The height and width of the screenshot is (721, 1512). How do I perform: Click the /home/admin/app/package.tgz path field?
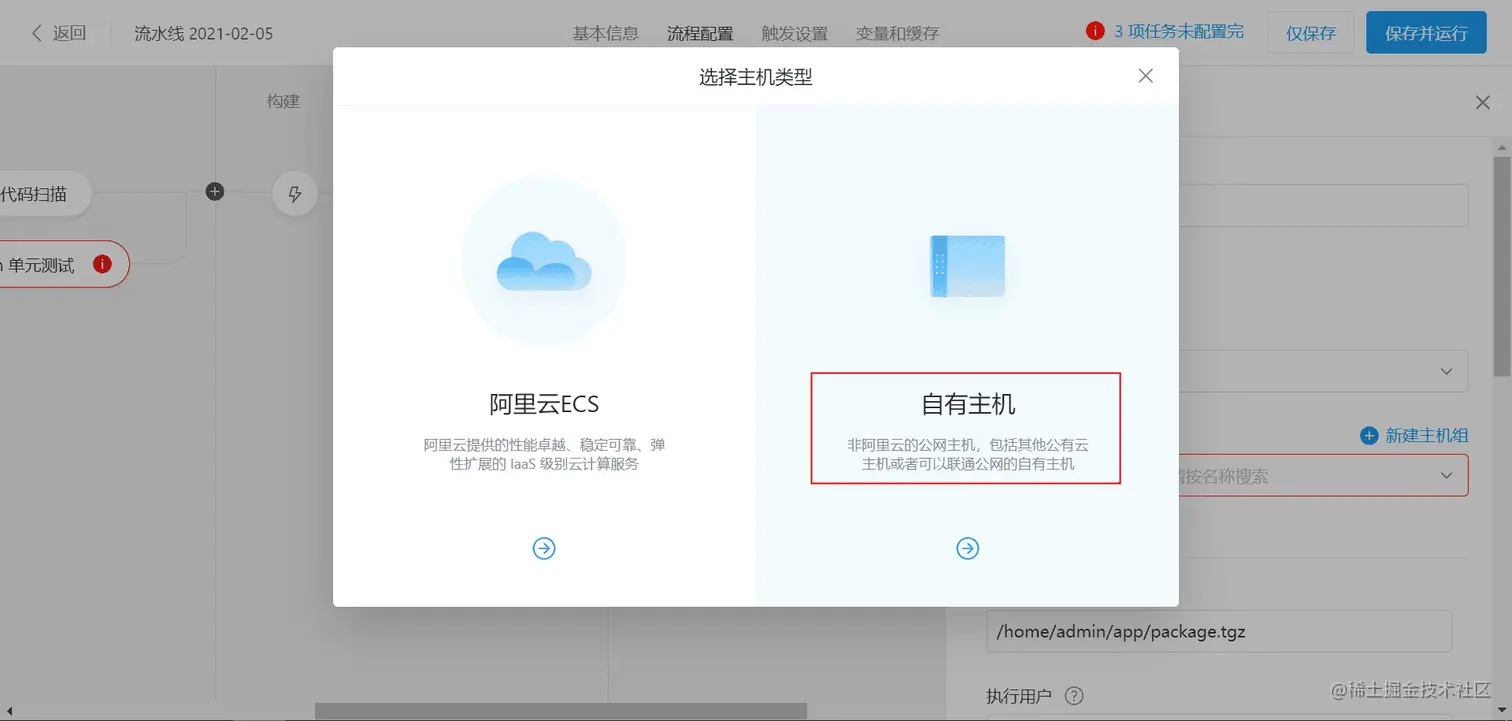tap(1219, 632)
